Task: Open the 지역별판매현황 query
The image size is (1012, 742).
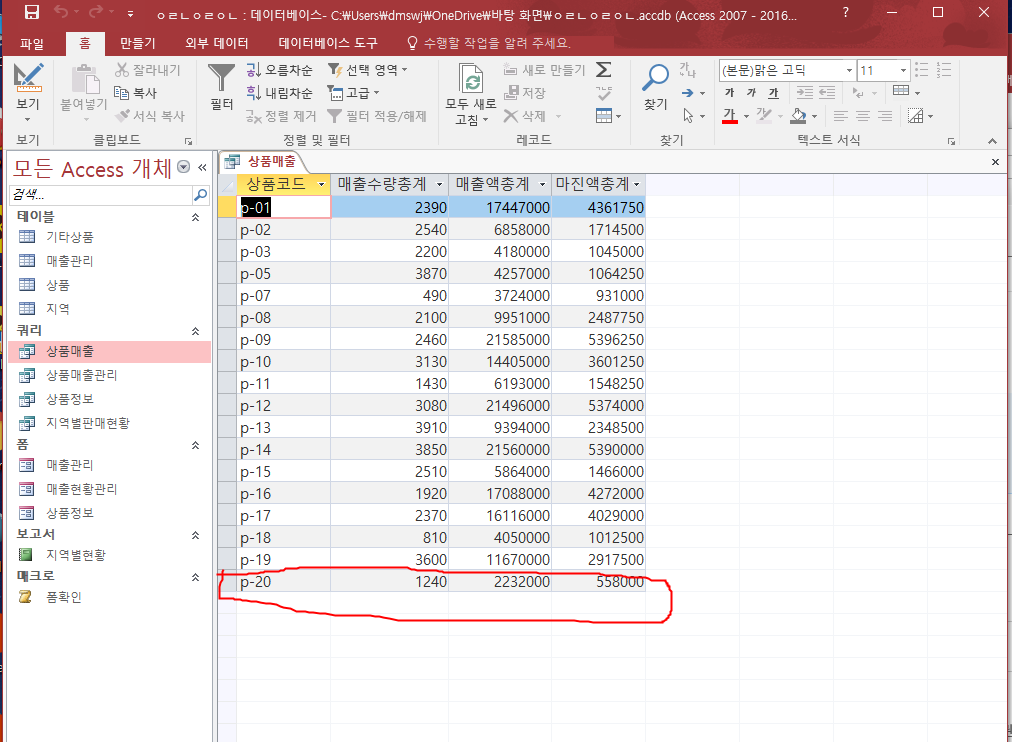Action: [x=87, y=423]
